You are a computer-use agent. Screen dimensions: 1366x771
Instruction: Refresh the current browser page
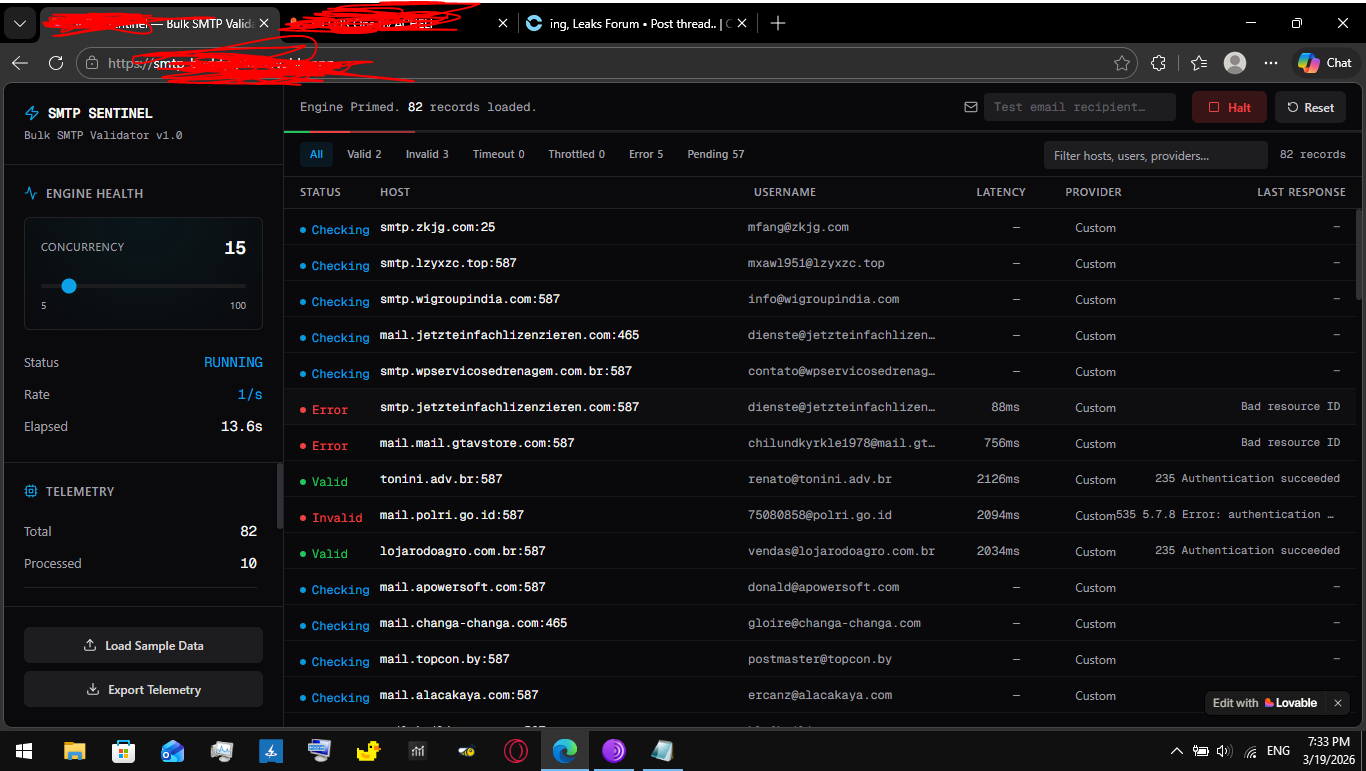click(56, 63)
